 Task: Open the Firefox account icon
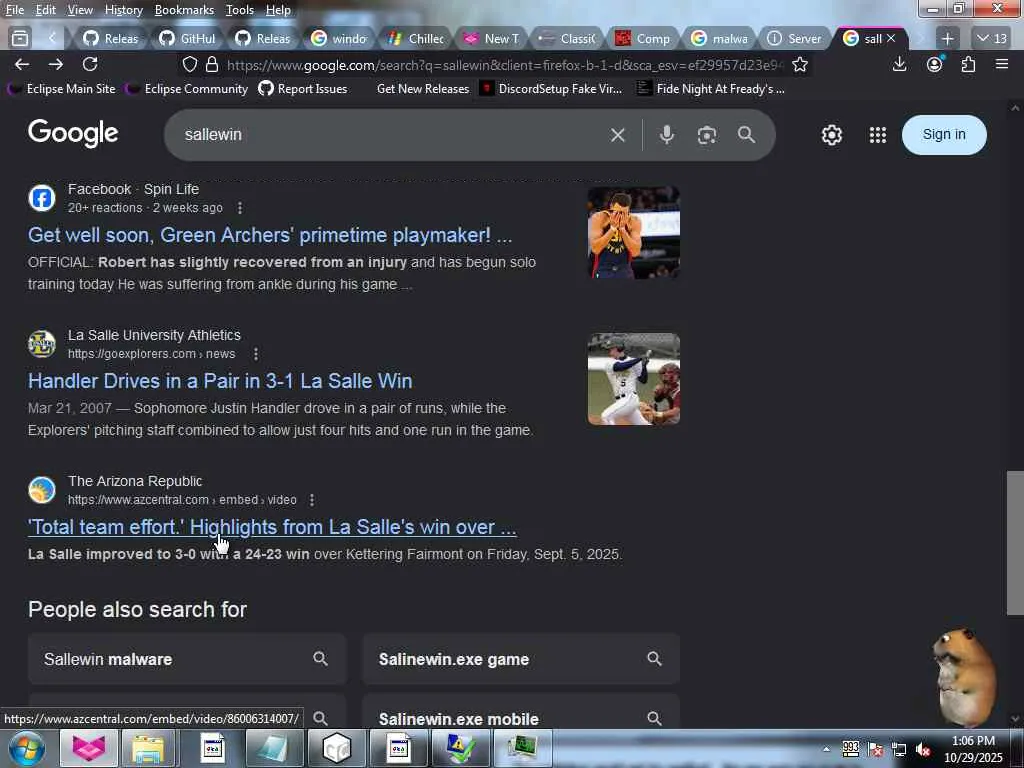pos(935,64)
